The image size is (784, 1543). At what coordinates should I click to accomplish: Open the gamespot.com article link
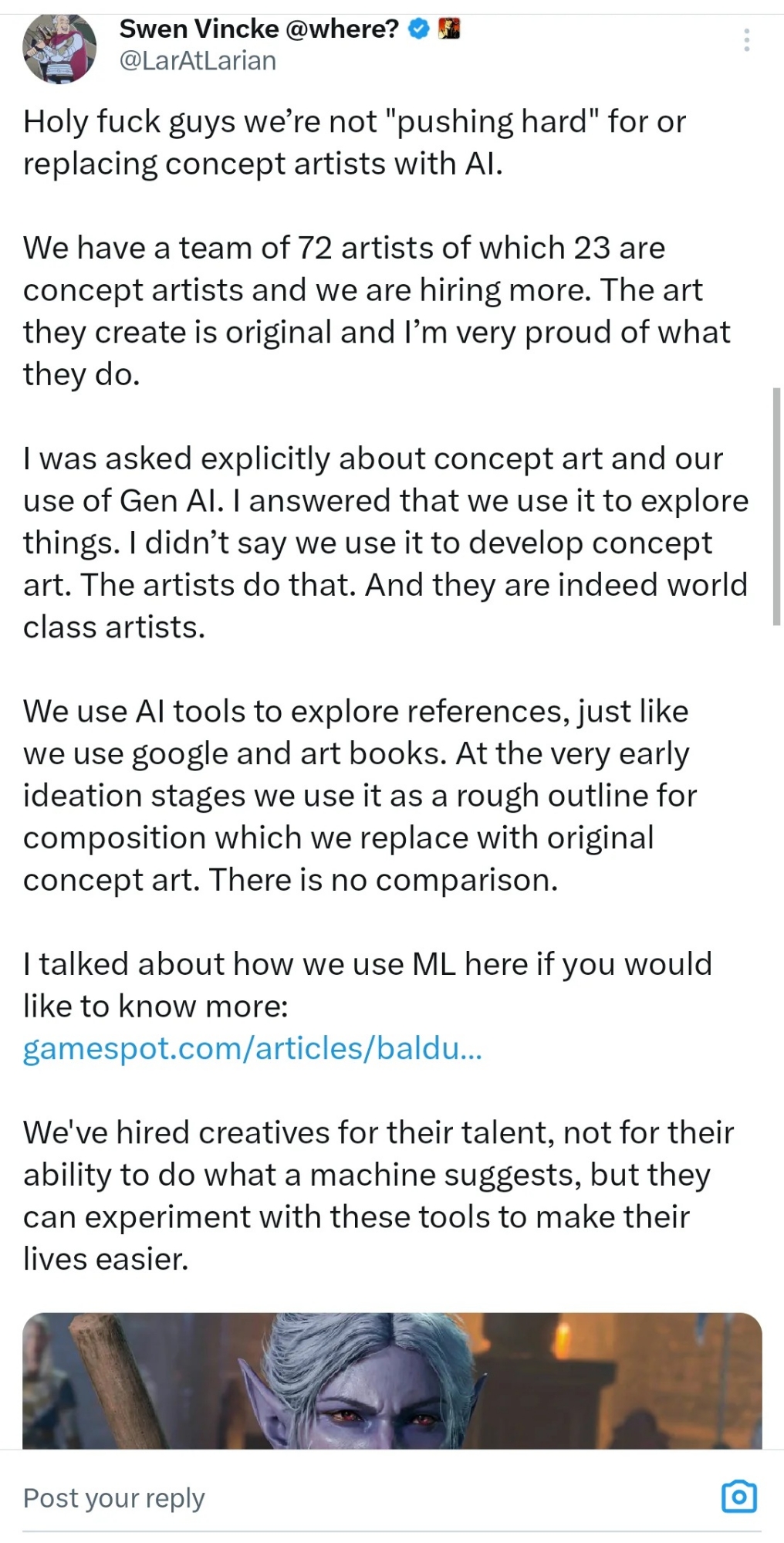coord(252,1048)
